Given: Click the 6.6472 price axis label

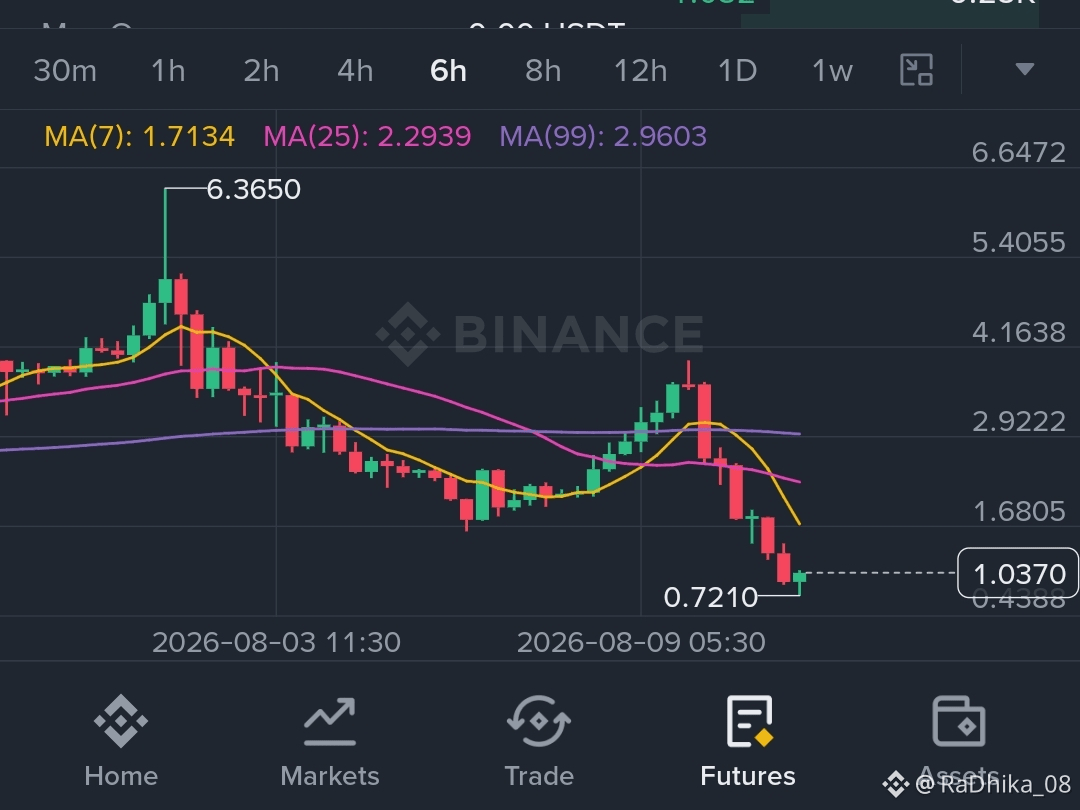Looking at the screenshot, I should point(1019,152).
